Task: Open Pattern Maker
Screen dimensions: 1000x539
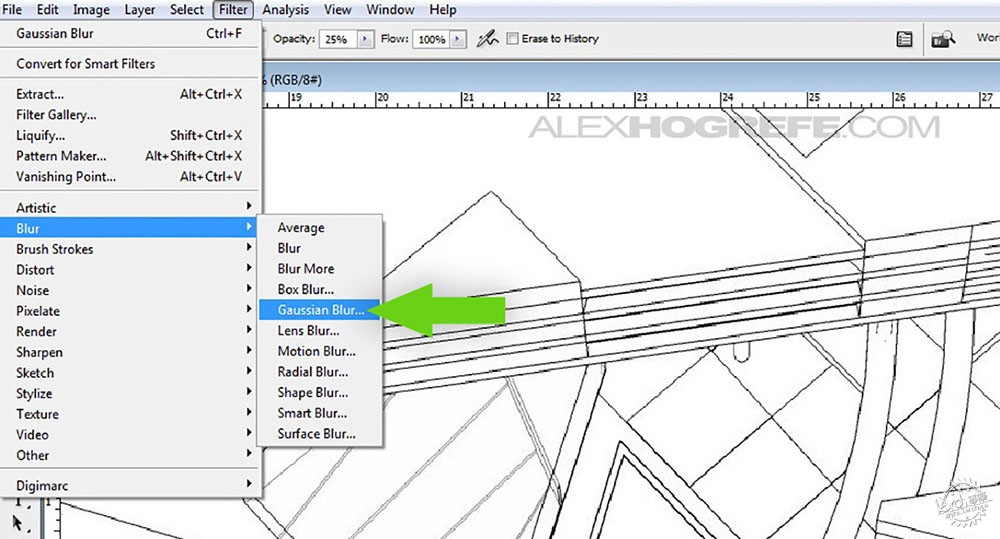Action: pos(129,156)
